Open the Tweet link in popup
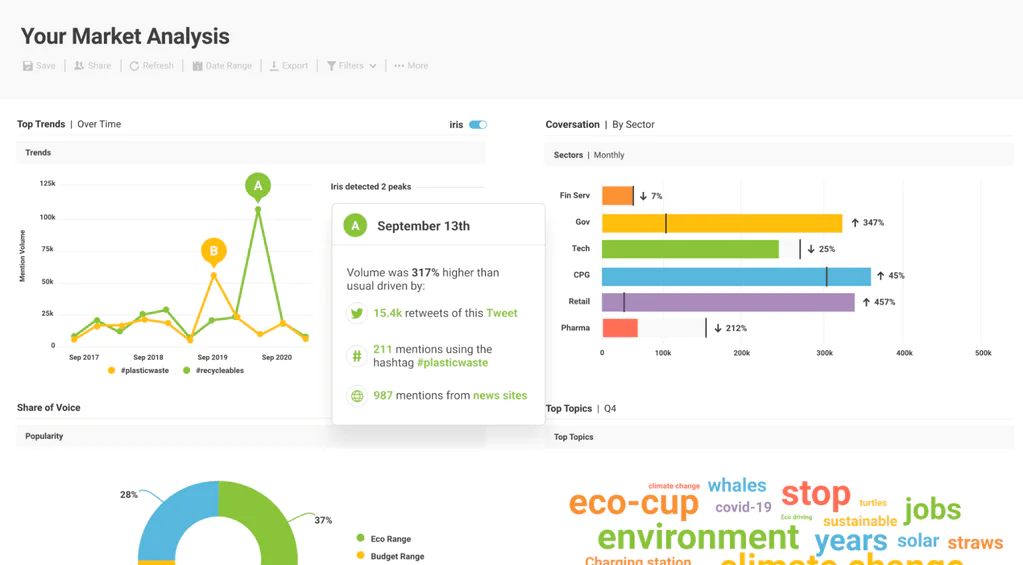Viewport: 1023px width, 565px height. (x=502, y=313)
